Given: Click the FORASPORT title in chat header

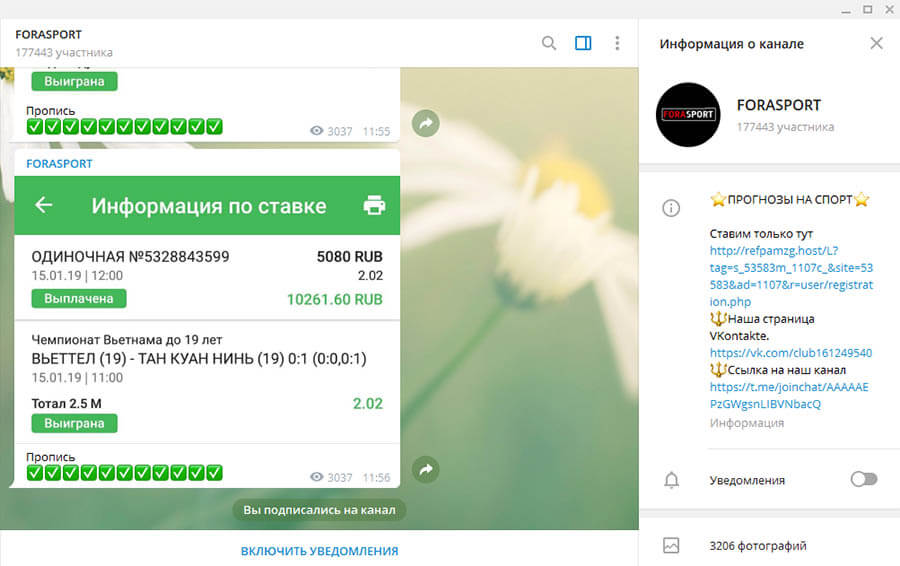Looking at the screenshot, I should tap(48, 34).
